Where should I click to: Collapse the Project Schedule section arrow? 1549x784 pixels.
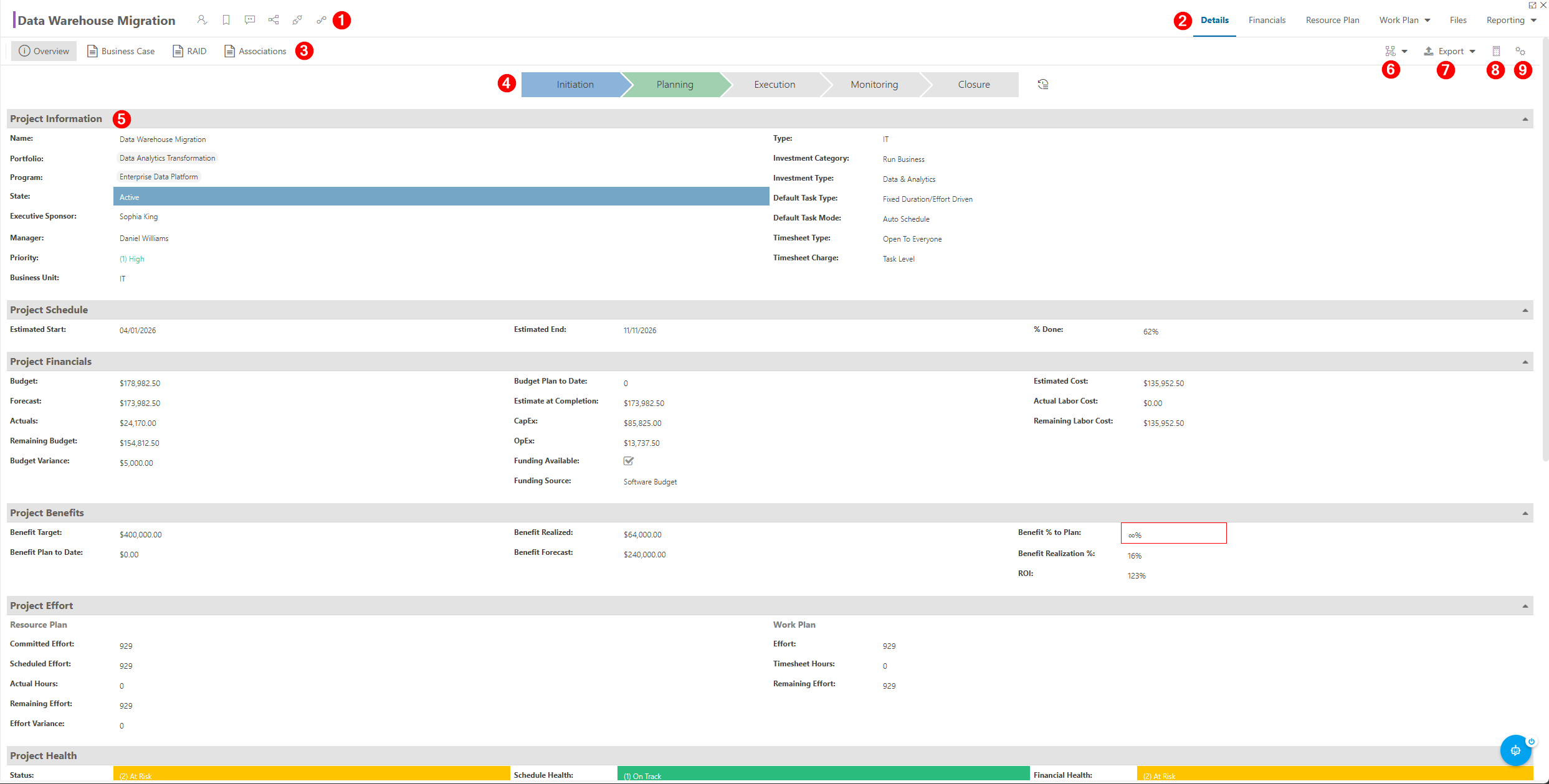[x=1525, y=310]
